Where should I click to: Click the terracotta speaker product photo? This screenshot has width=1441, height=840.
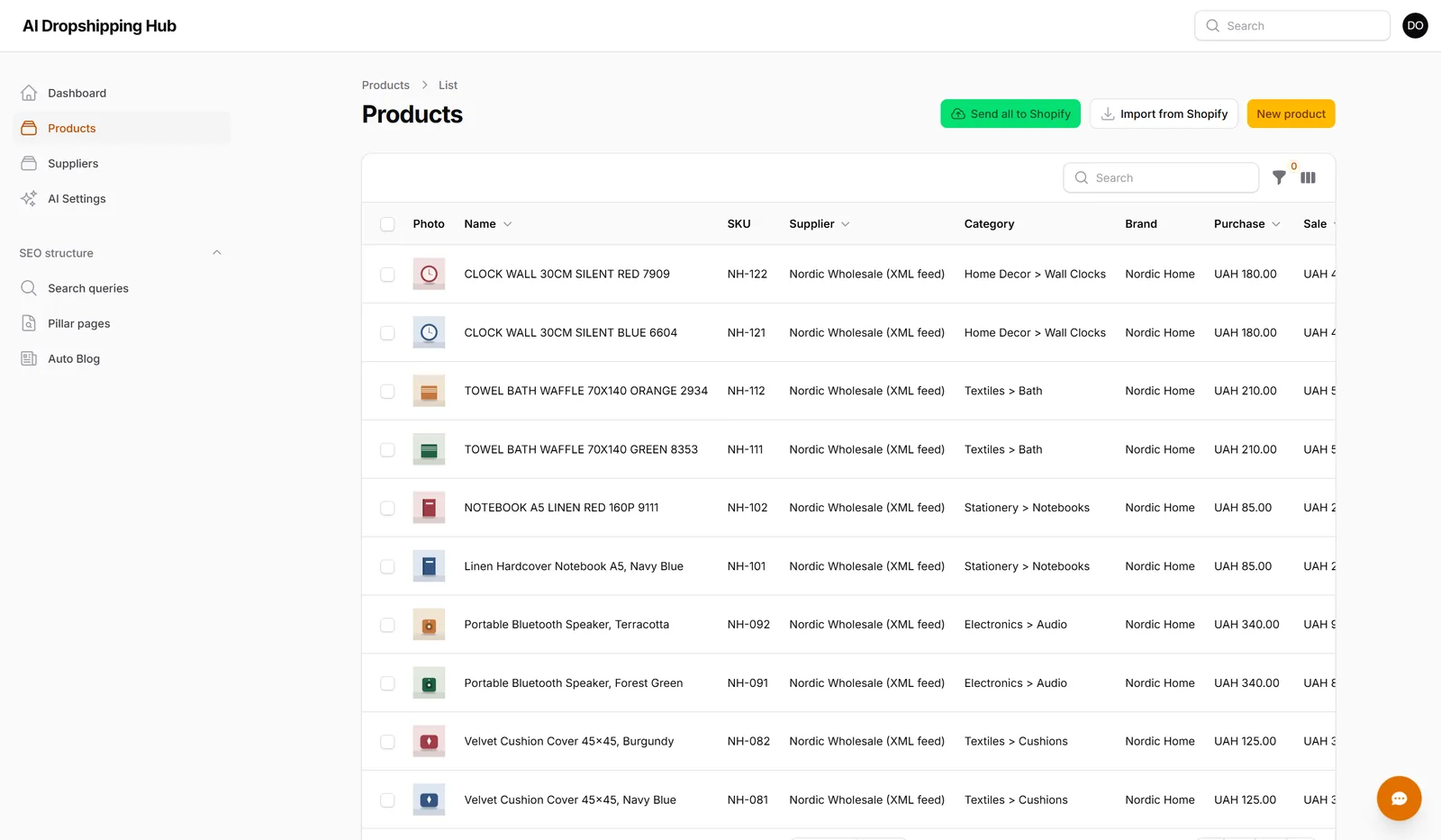pyautogui.click(x=429, y=625)
